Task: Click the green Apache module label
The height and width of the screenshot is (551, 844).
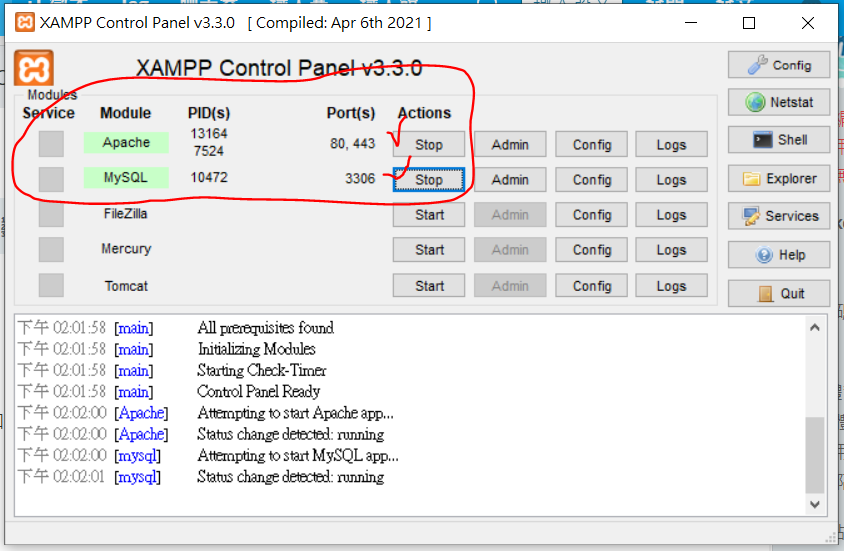Action: [126, 143]
